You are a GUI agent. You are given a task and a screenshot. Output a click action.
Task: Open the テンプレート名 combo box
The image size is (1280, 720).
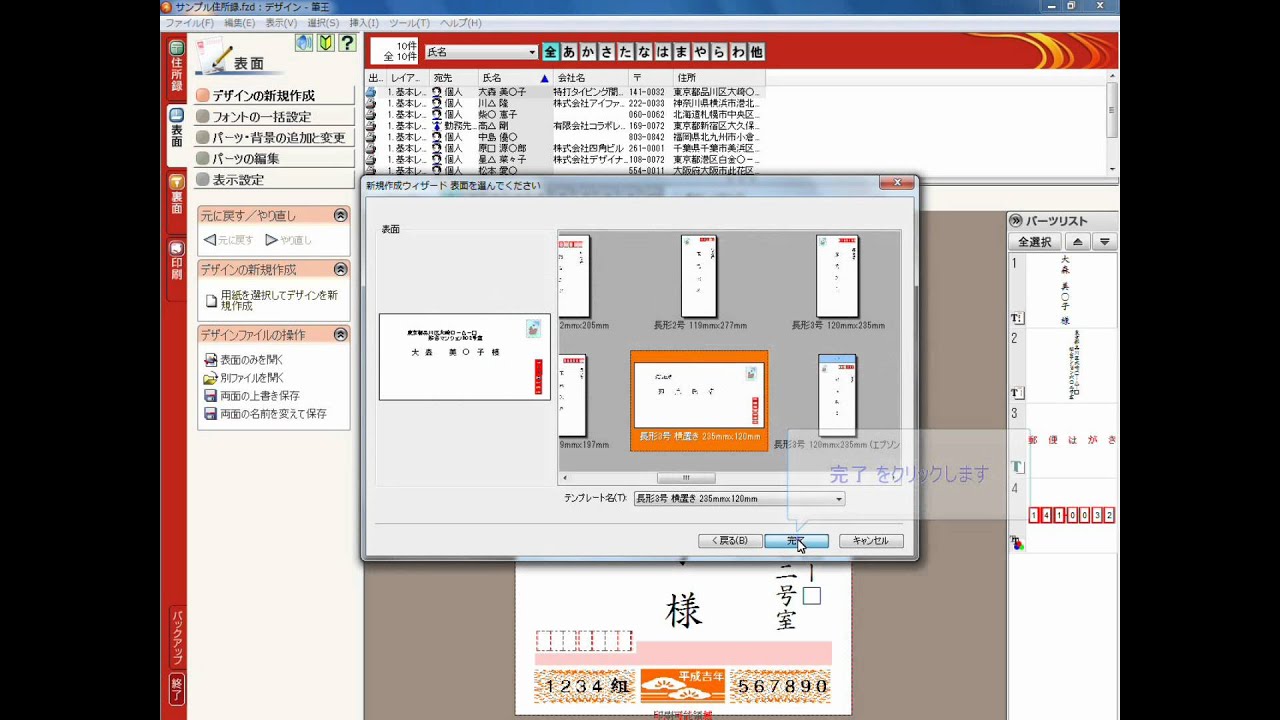[x=739, y=499]
